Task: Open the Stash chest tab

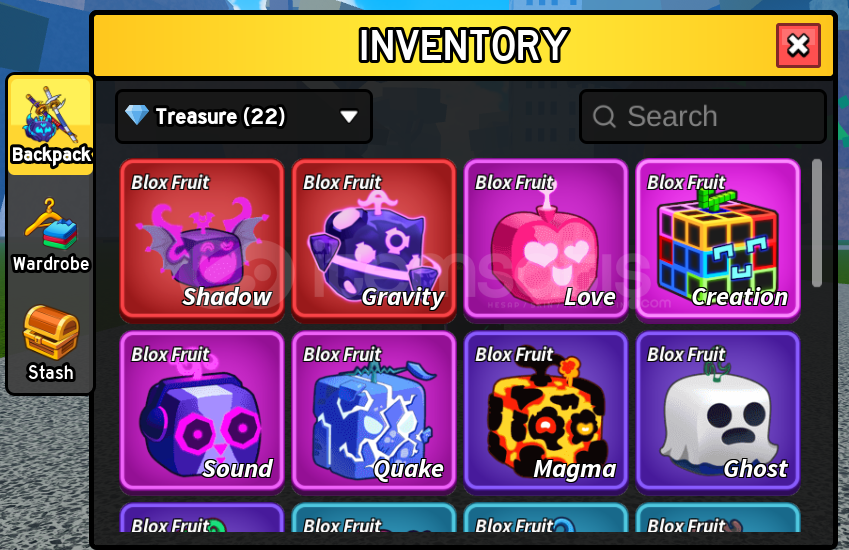Action: point(50,344)
